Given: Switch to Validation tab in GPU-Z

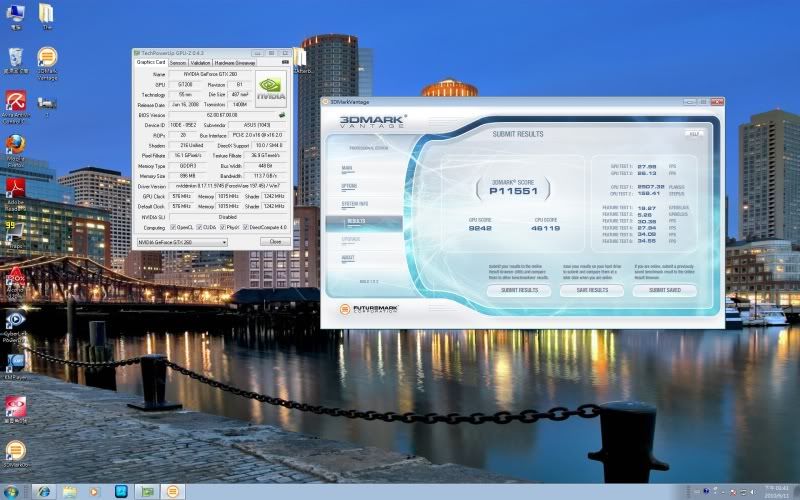Looking at the screenshot, I should (200, 63).
